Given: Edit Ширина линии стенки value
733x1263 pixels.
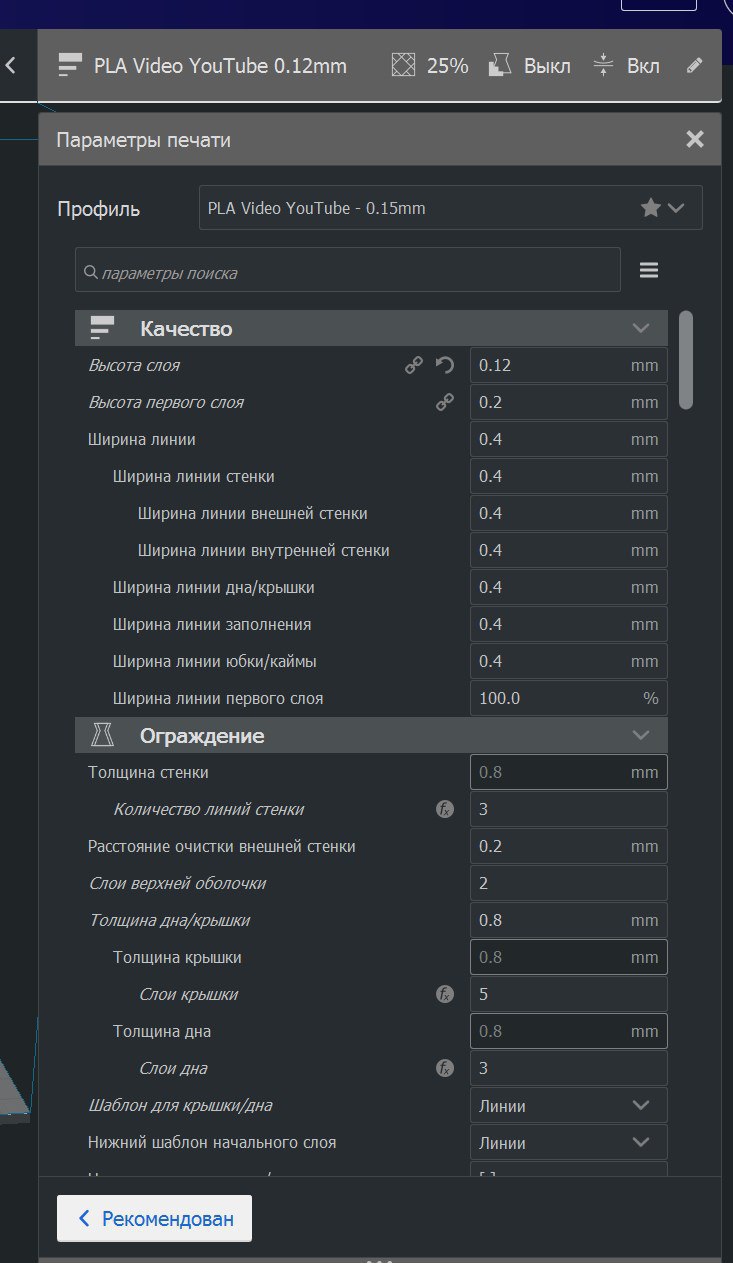Looking at the screenshot, I should point(569,476).
